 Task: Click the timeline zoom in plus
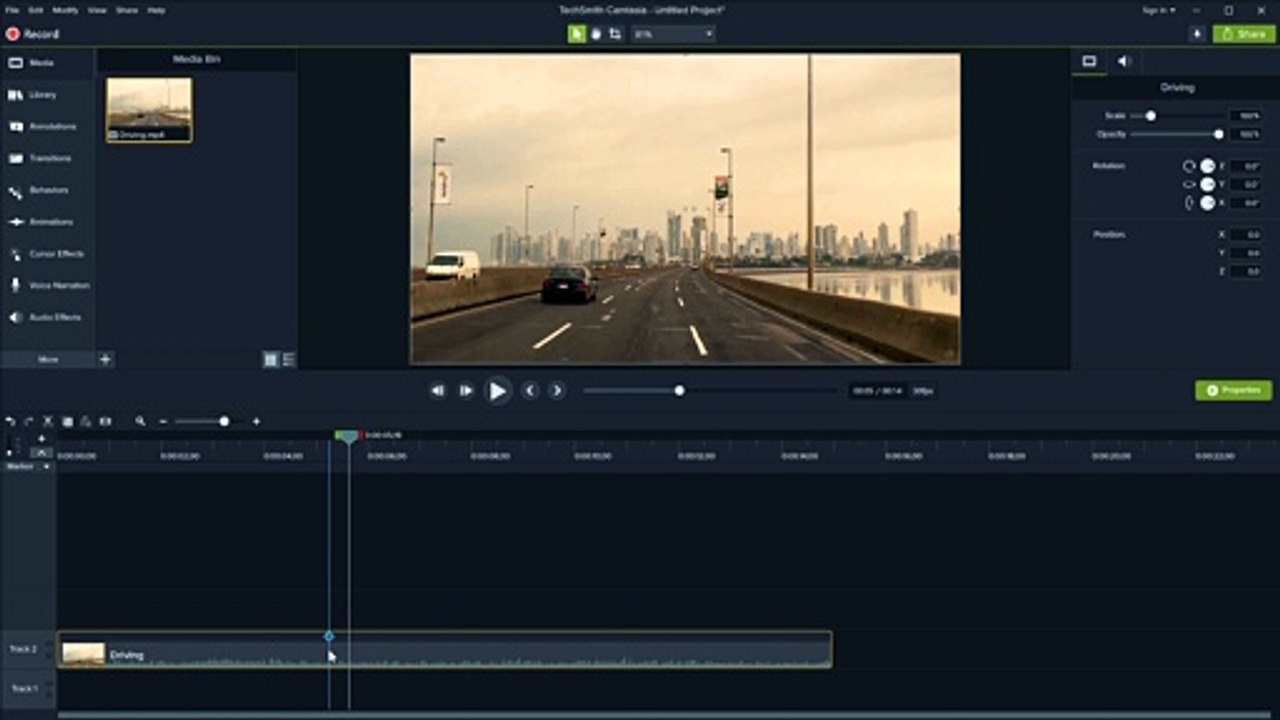click(256, 422)
